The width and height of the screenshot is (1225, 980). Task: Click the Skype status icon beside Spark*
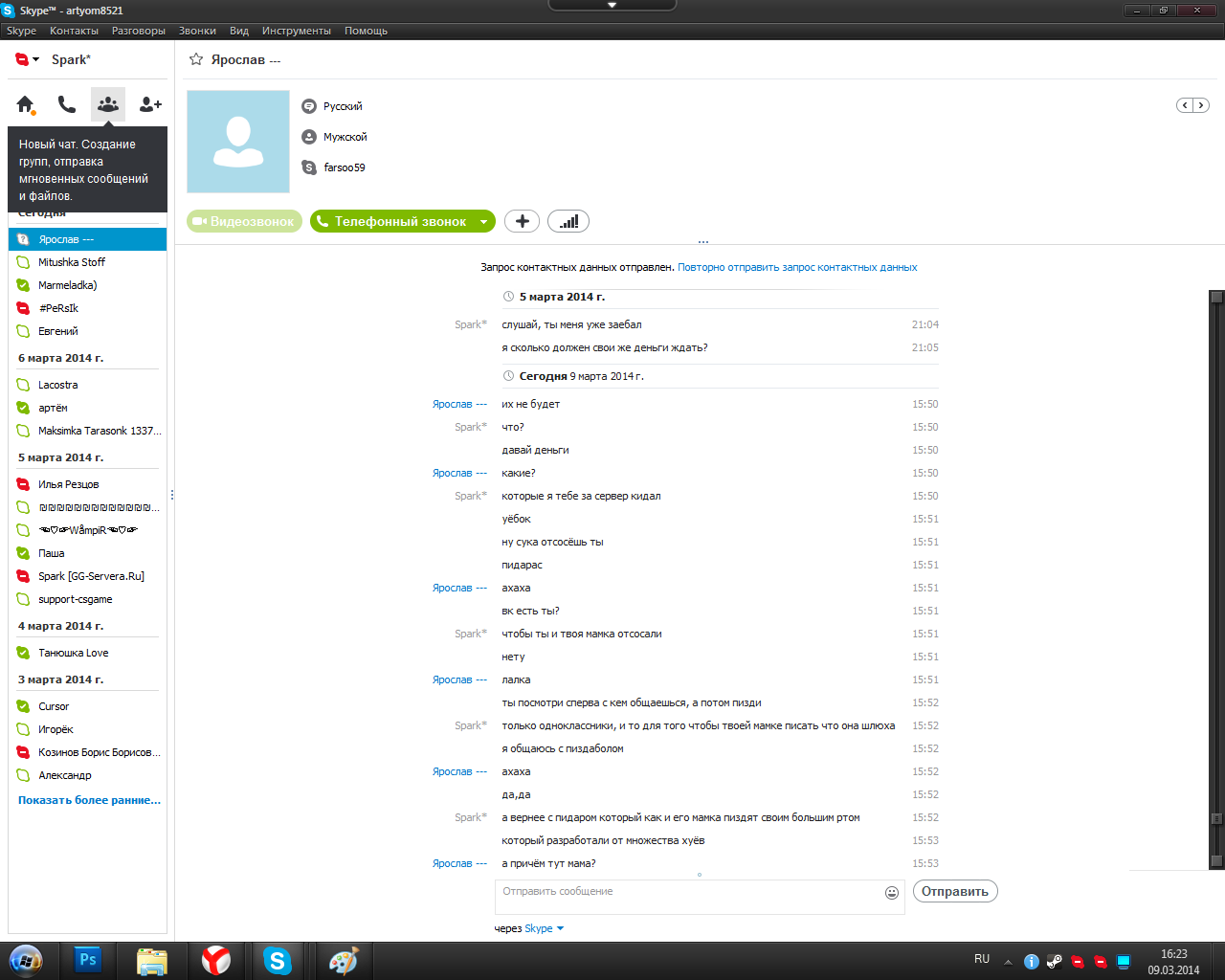pos(22,59)
